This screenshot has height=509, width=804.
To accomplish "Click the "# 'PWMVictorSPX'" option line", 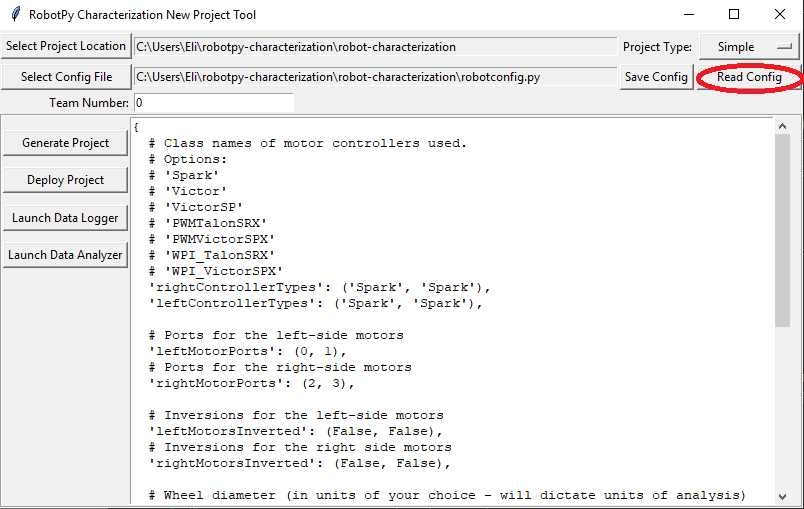I will pos(212,239).
